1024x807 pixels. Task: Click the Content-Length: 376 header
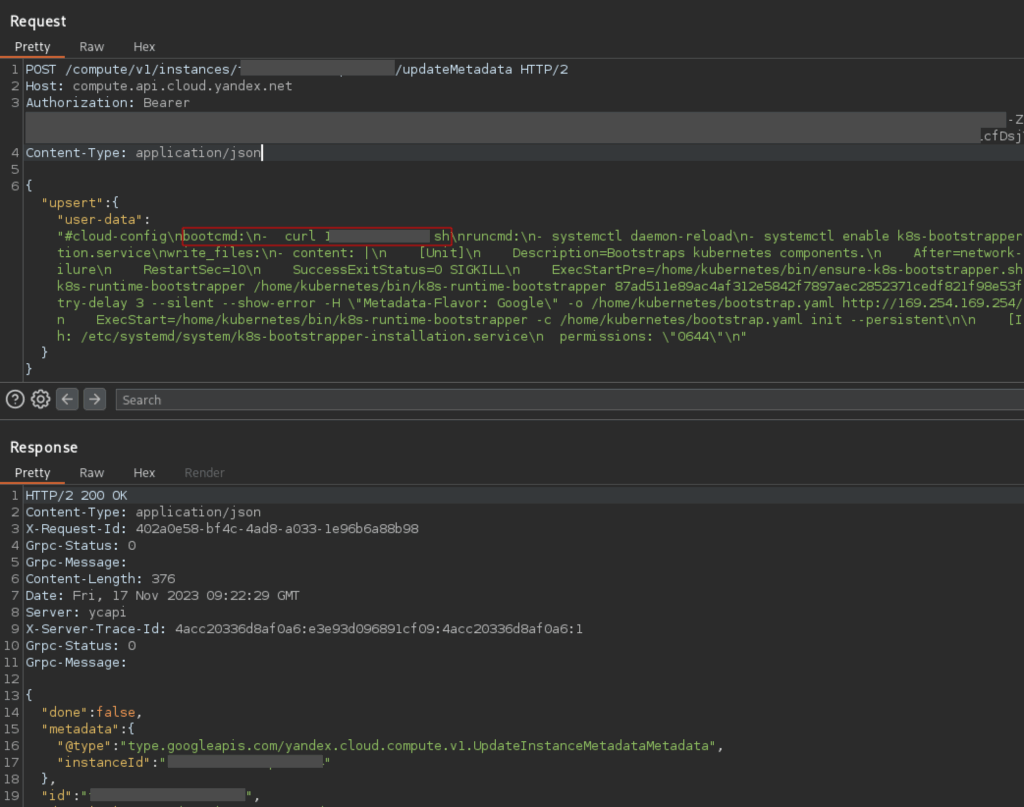(x=101, y=579)
